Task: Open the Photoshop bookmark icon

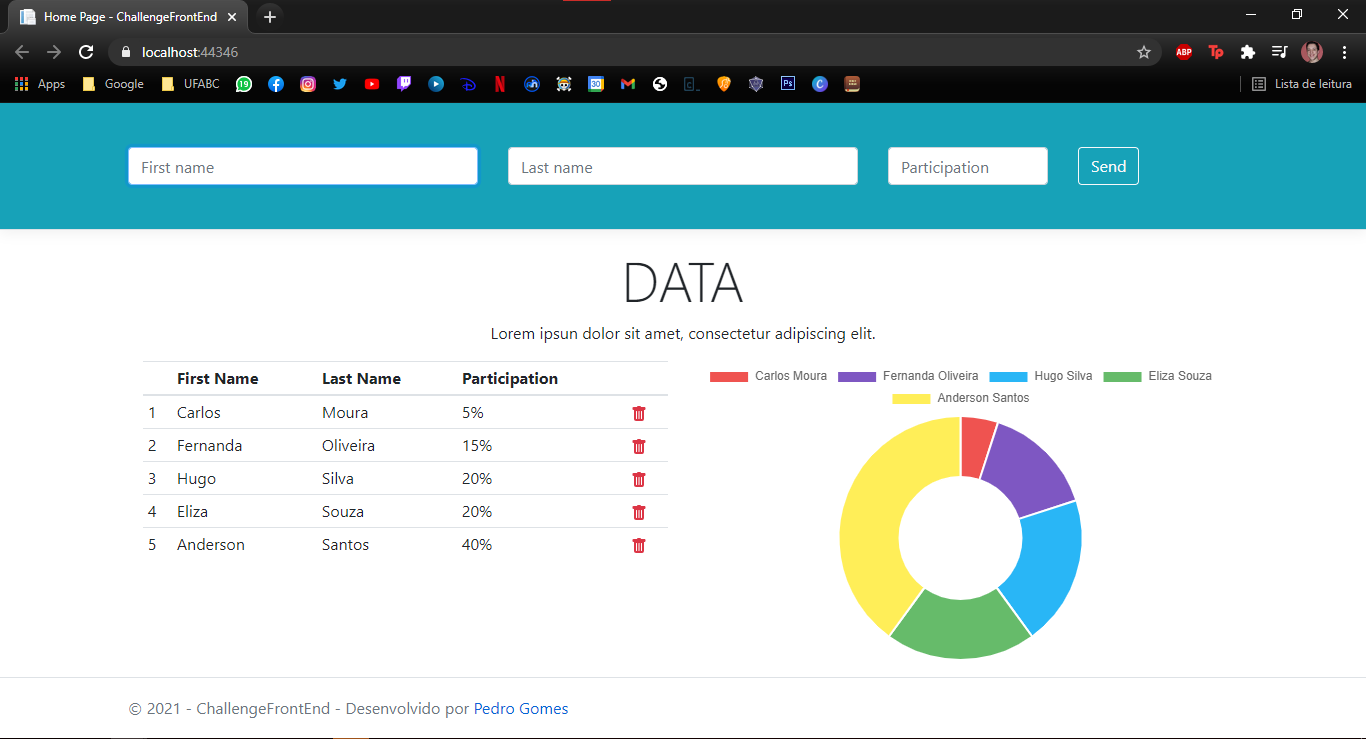Action: [788, 84]
